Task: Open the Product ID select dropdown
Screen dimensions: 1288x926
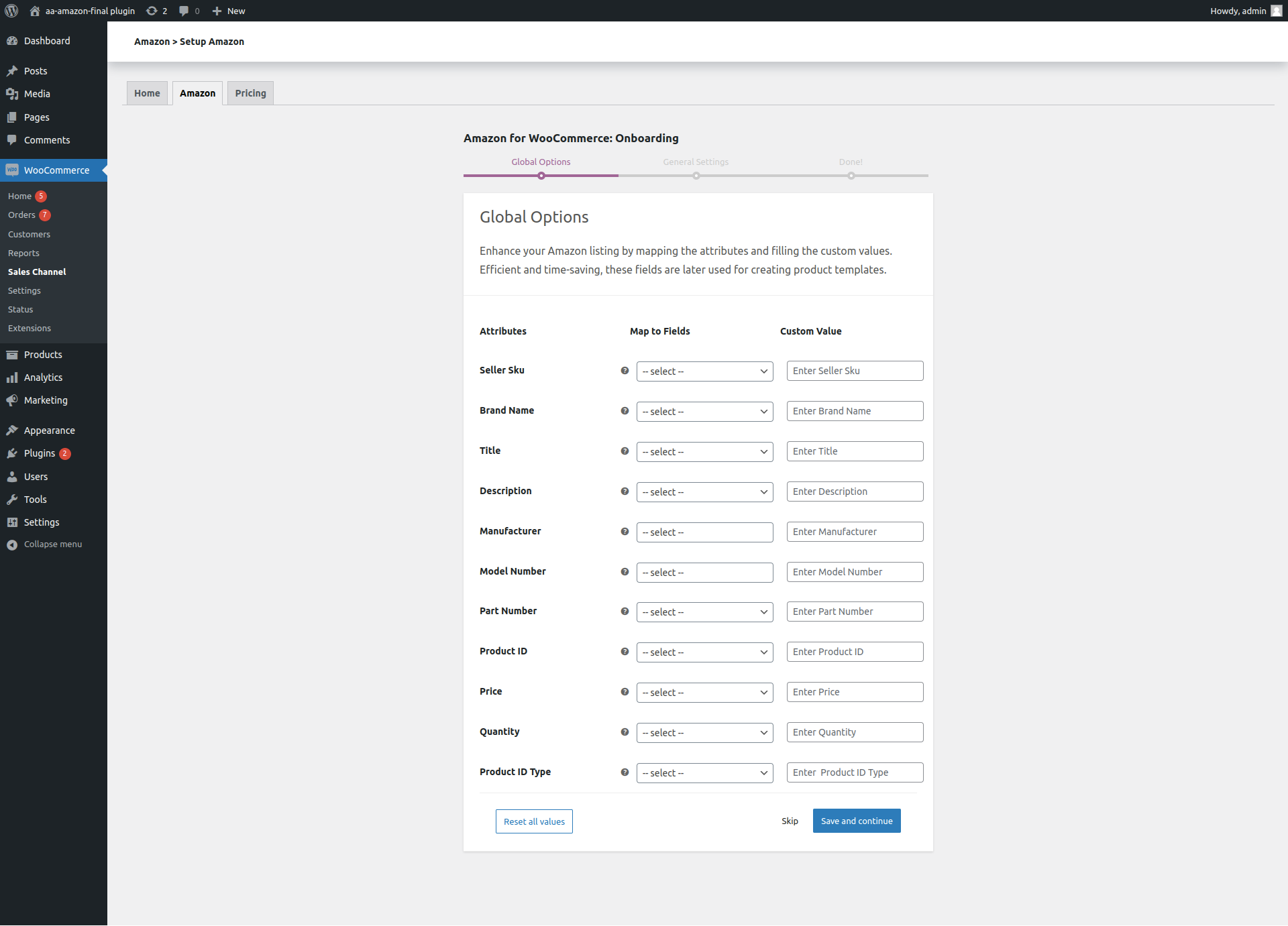Action: pyautogui.click(x=704, y=652)
